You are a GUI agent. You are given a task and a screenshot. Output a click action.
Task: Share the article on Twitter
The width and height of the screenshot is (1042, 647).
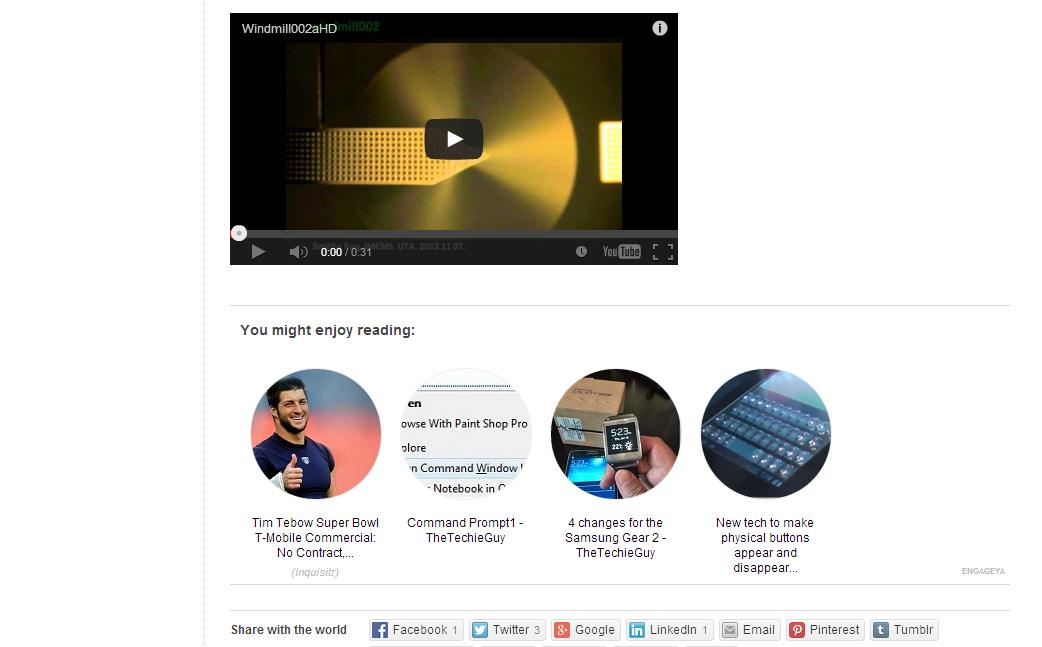pyautogui.click(x=506, y=630)
